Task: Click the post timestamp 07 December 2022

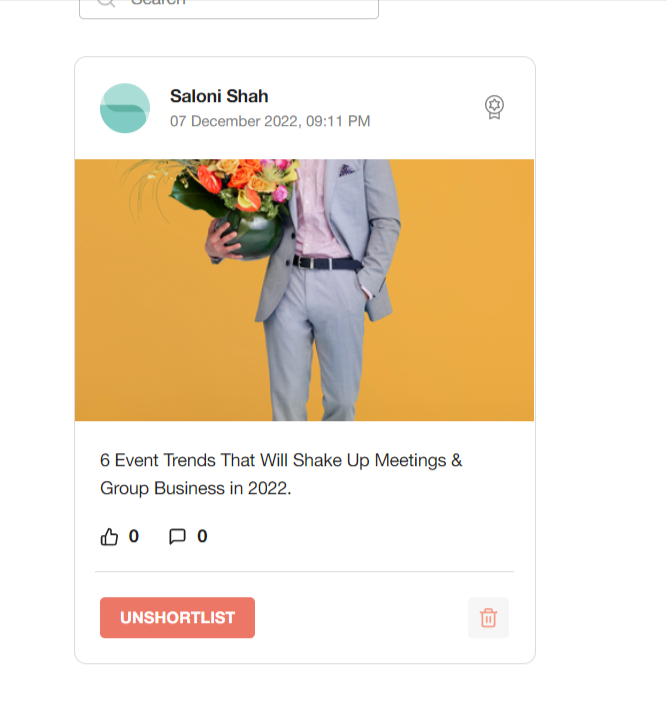Action: [270, 121]
